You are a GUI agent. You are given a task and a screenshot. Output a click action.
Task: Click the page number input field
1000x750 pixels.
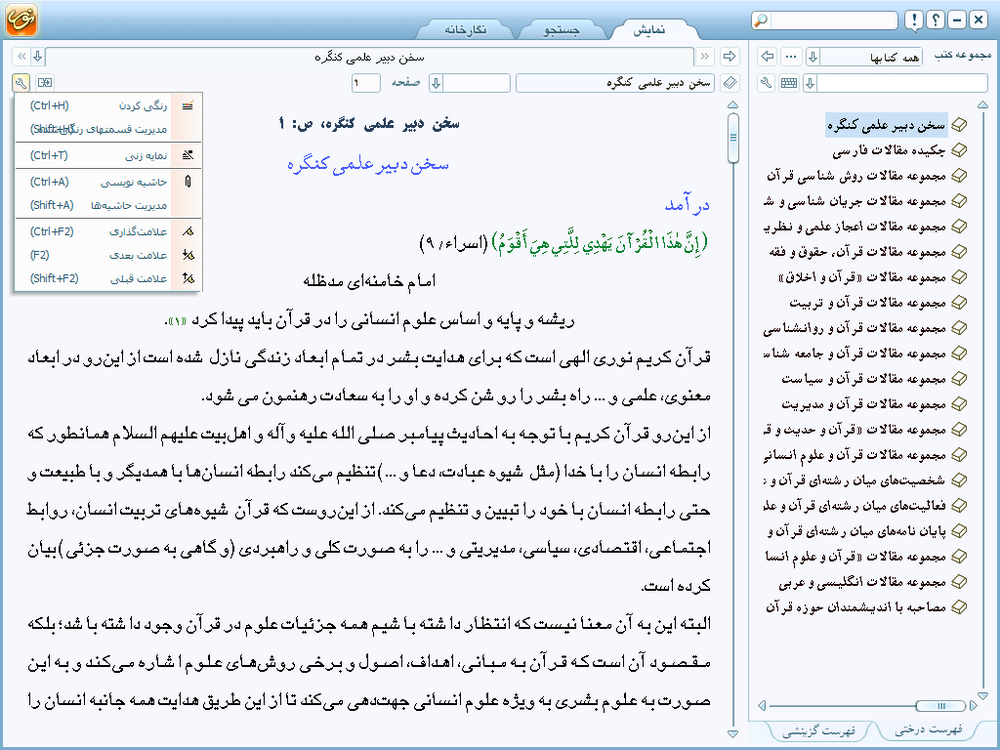click(366, 83)
